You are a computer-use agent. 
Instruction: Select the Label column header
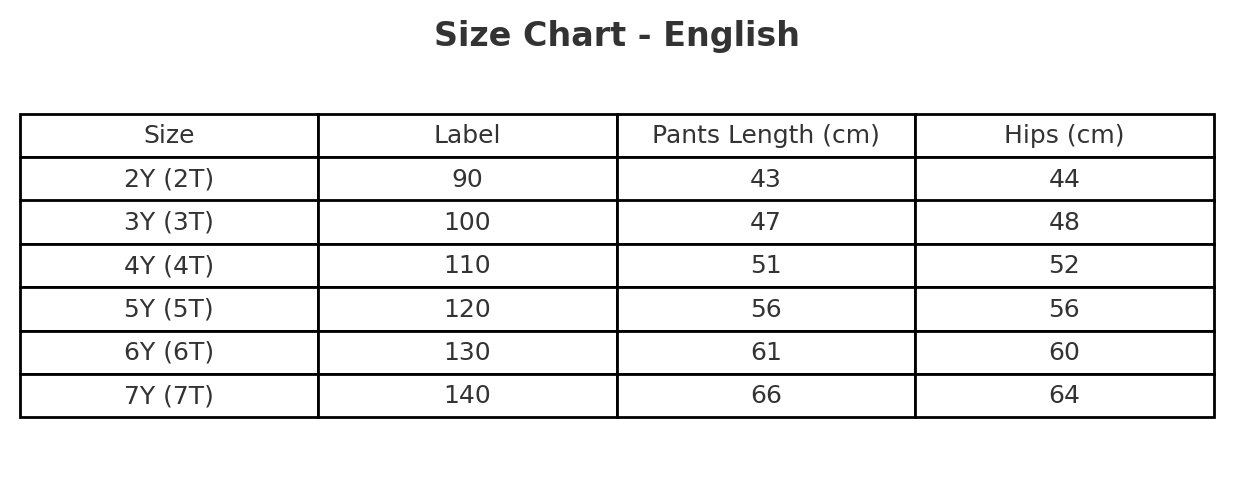467,136
